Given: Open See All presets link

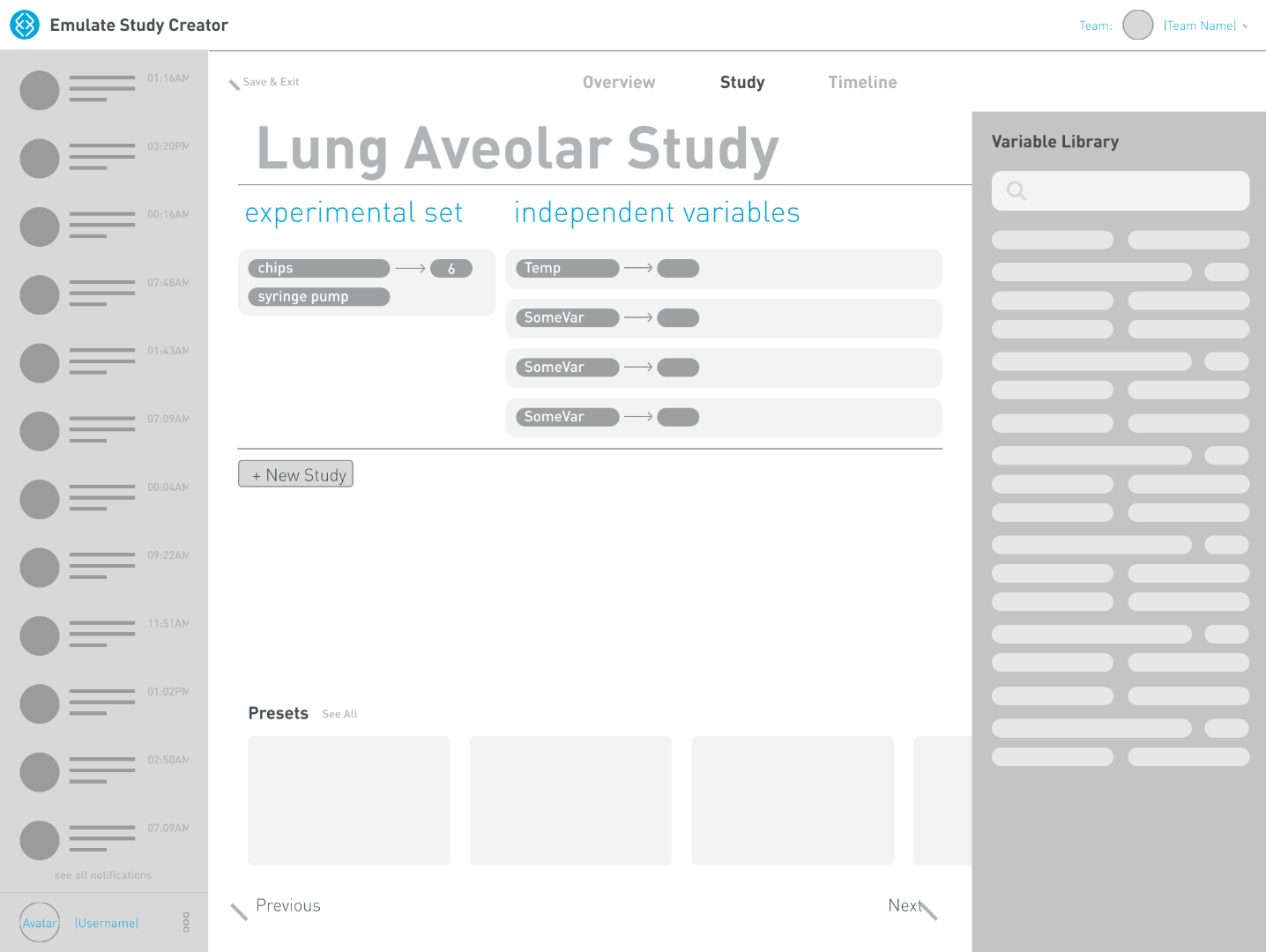Looking at the screenshot, I should tap(339, 714).
